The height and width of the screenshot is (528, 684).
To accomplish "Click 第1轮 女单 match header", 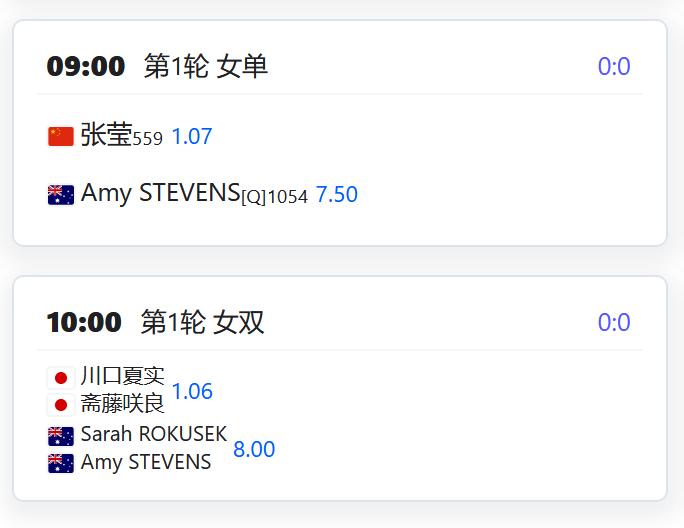I will pos(205,66).
